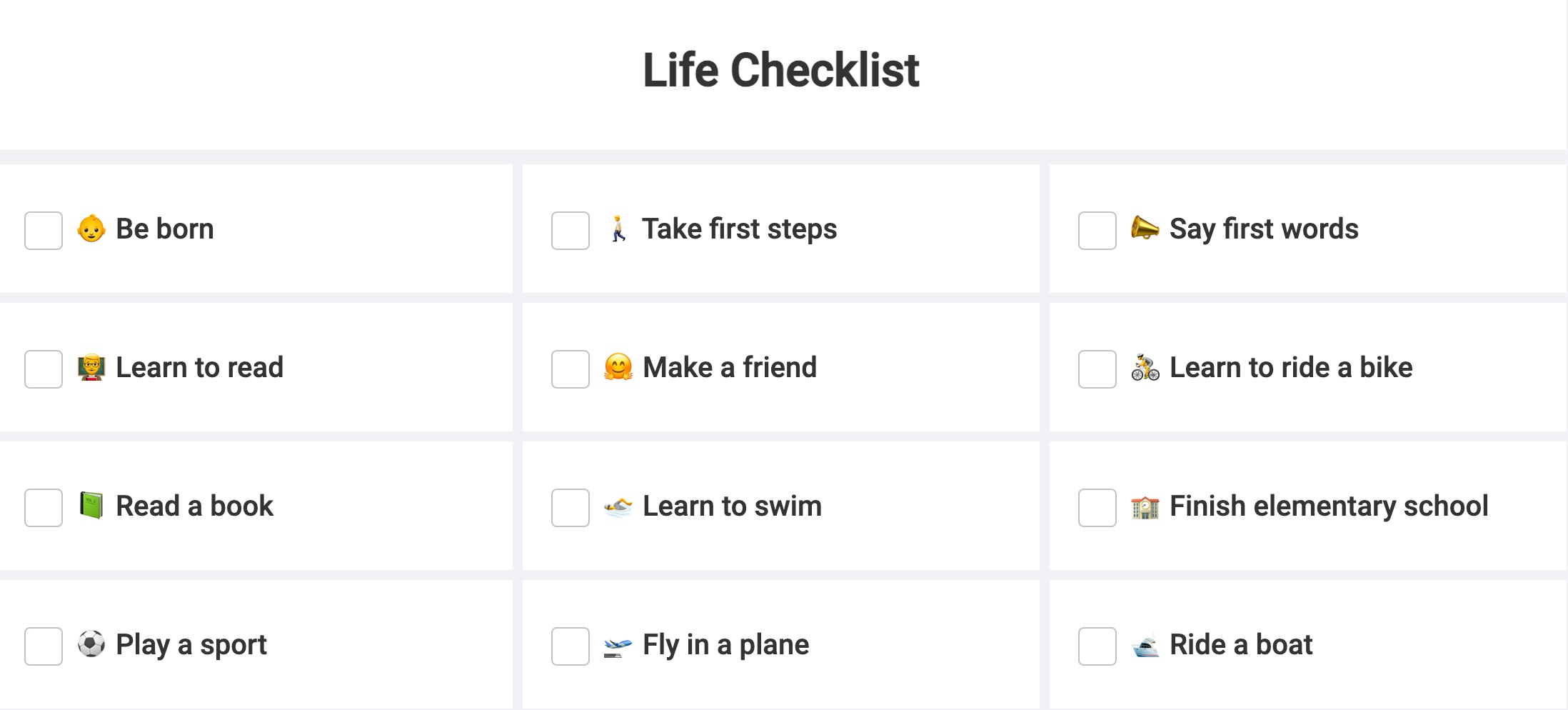1568x710 pixels.
Task: Enable the Learn to swim checkbox
Action: pos(571,508)
